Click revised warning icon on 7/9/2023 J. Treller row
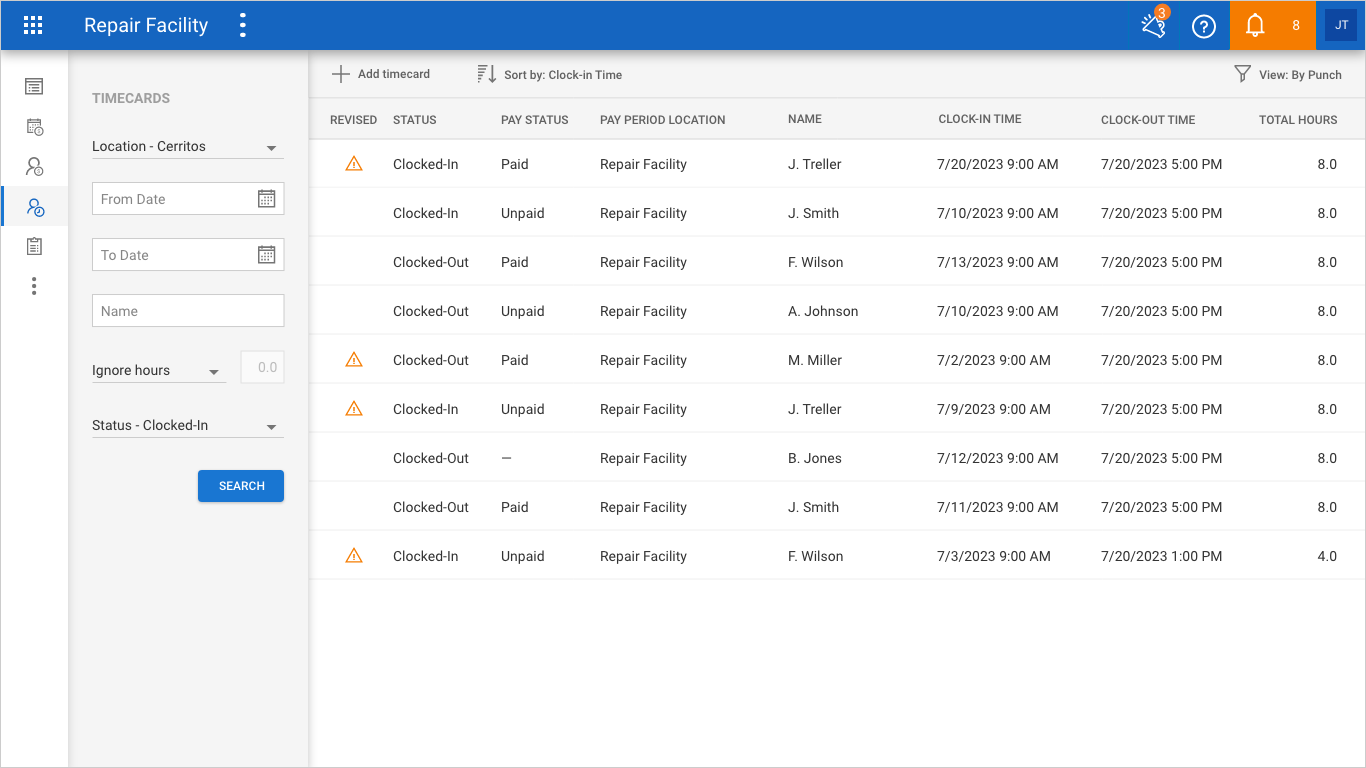This screenshot has height=768, width=1366. pos(353,409)
